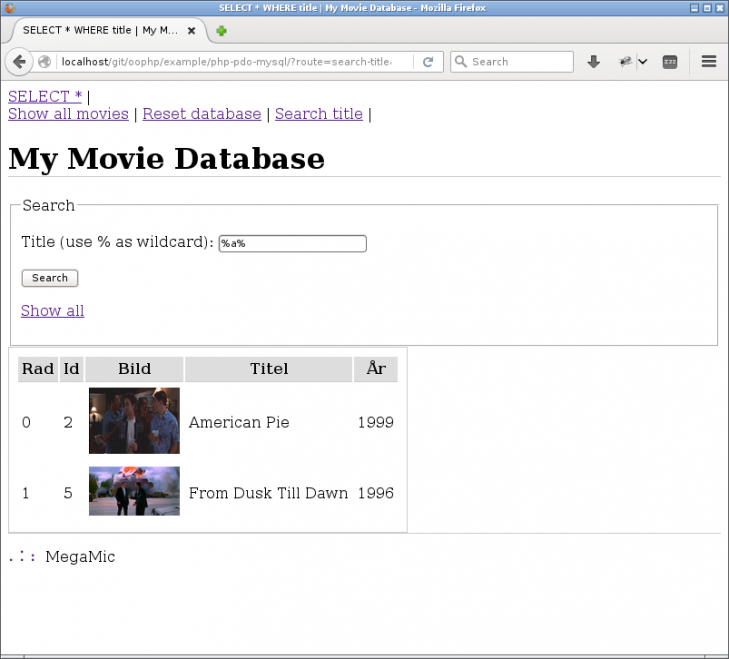This screenshot has width=729, height=659.
Task: Click the År column header
Action: point(376,369)
